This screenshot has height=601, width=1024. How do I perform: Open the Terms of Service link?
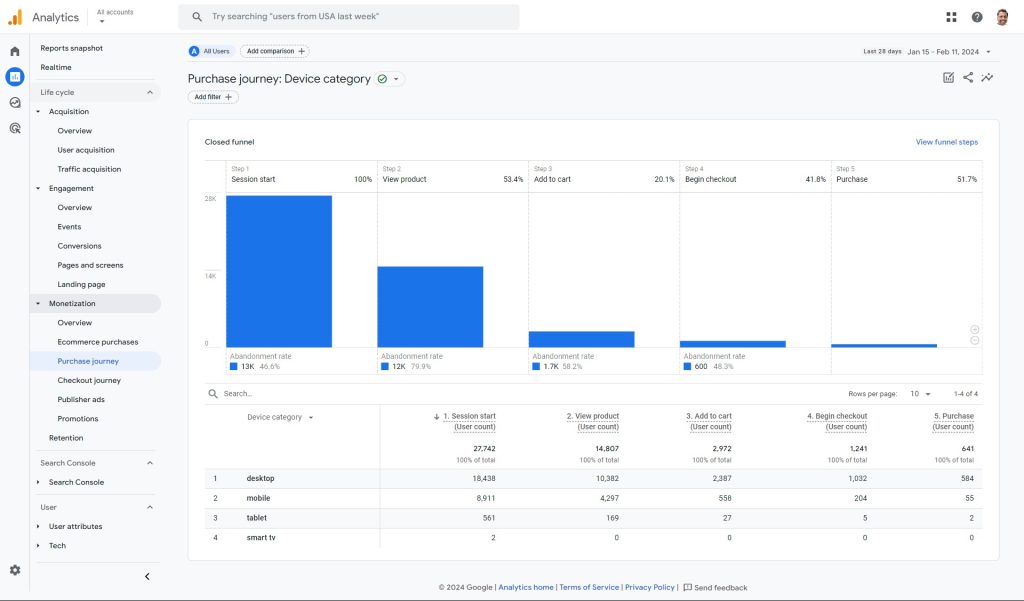click(x=588, y=587)
